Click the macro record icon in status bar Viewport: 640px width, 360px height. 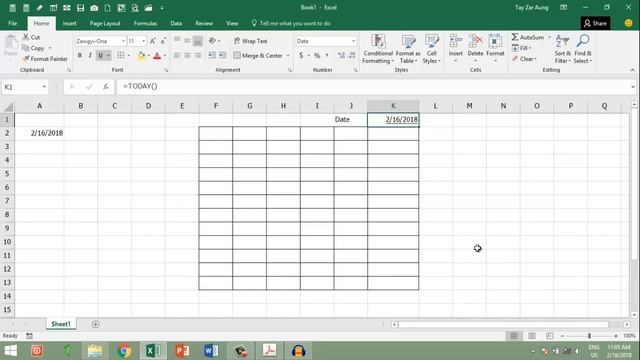(x=29, y=336)
